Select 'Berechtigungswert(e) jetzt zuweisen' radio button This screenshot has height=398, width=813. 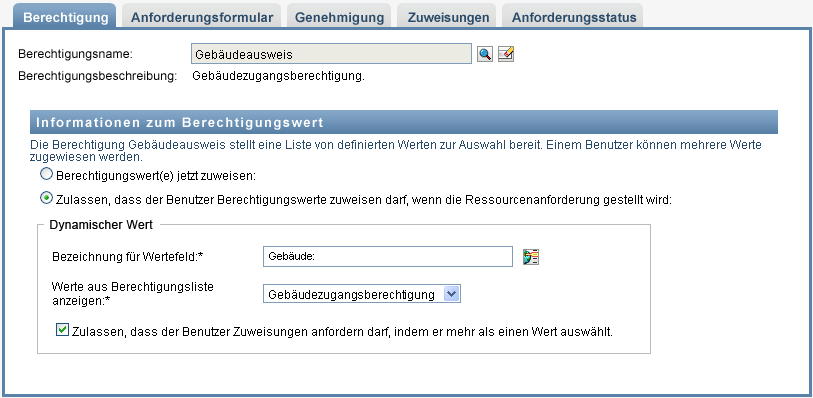[x=47, y=175]
